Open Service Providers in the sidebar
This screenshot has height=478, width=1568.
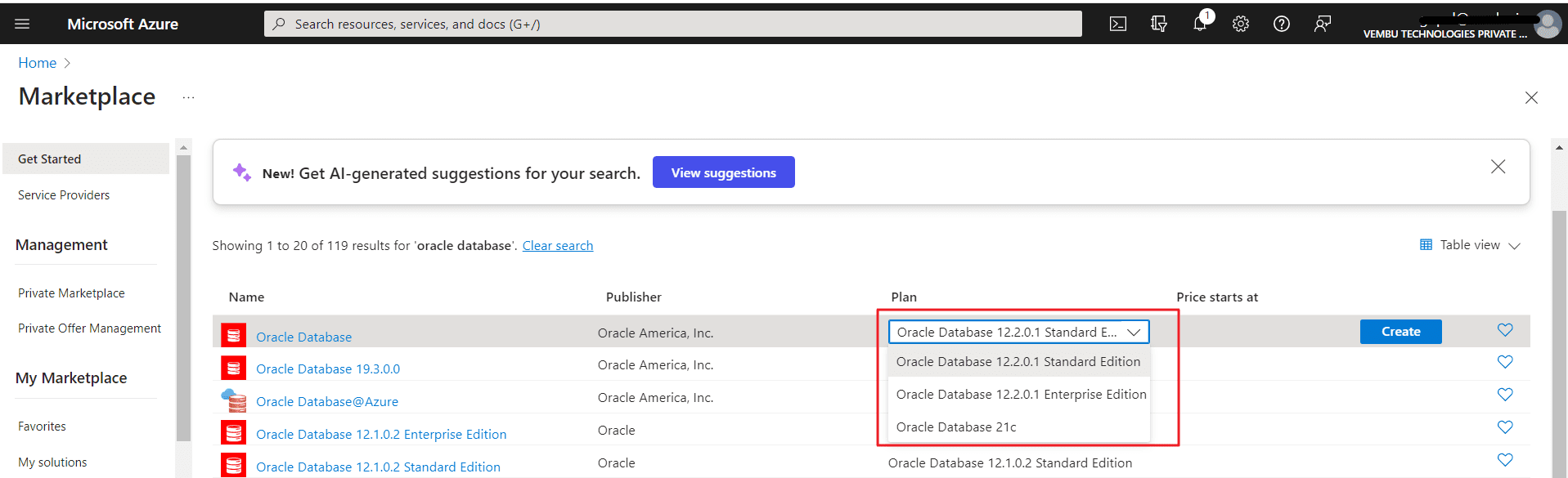64,195
